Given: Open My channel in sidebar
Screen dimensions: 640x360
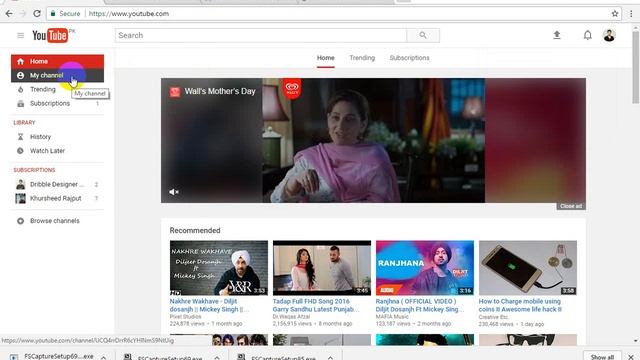Looking at the screenshot, I should [58, 76].
